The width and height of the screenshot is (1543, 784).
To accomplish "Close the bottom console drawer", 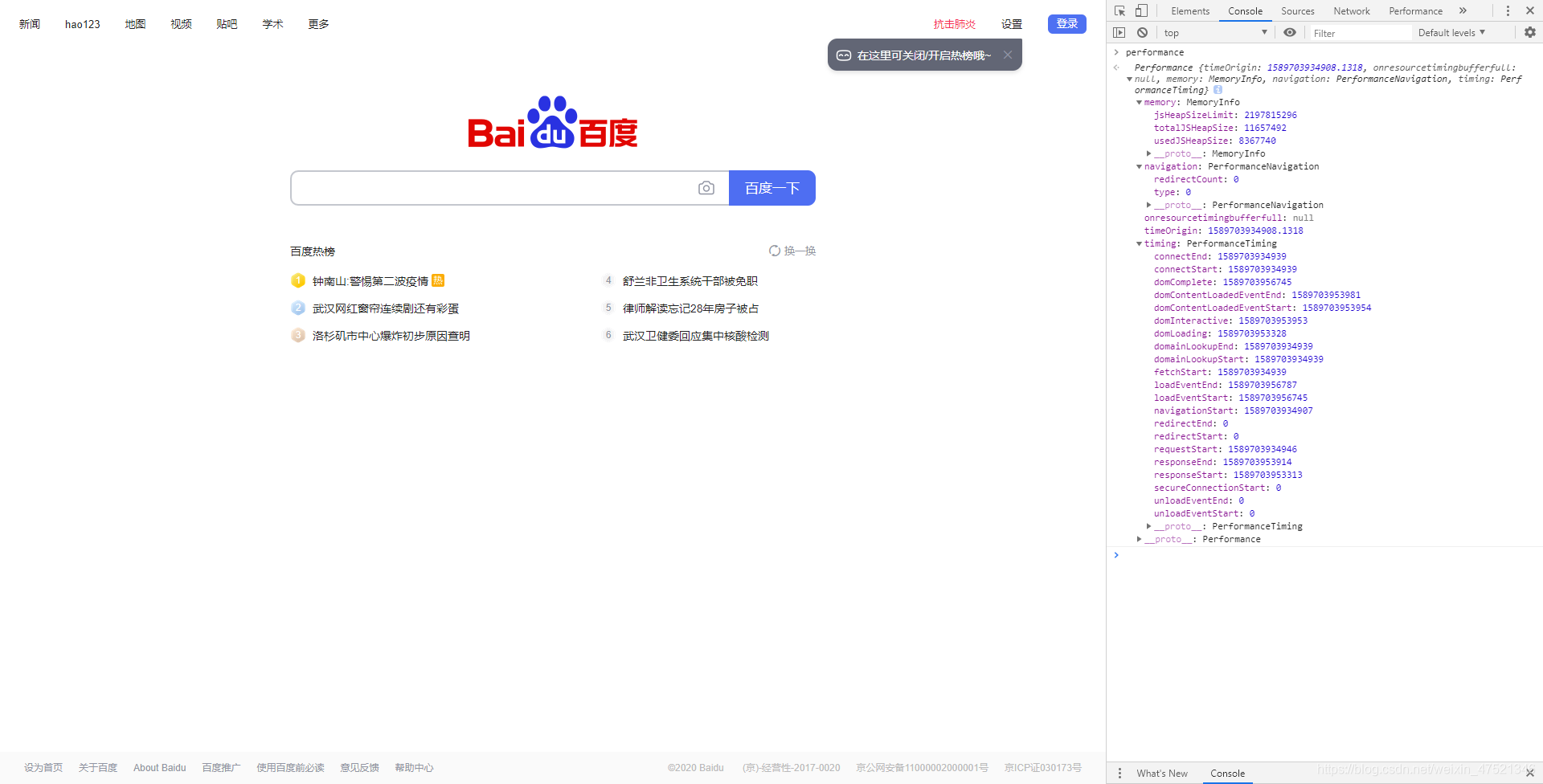I will point(1530,773).
